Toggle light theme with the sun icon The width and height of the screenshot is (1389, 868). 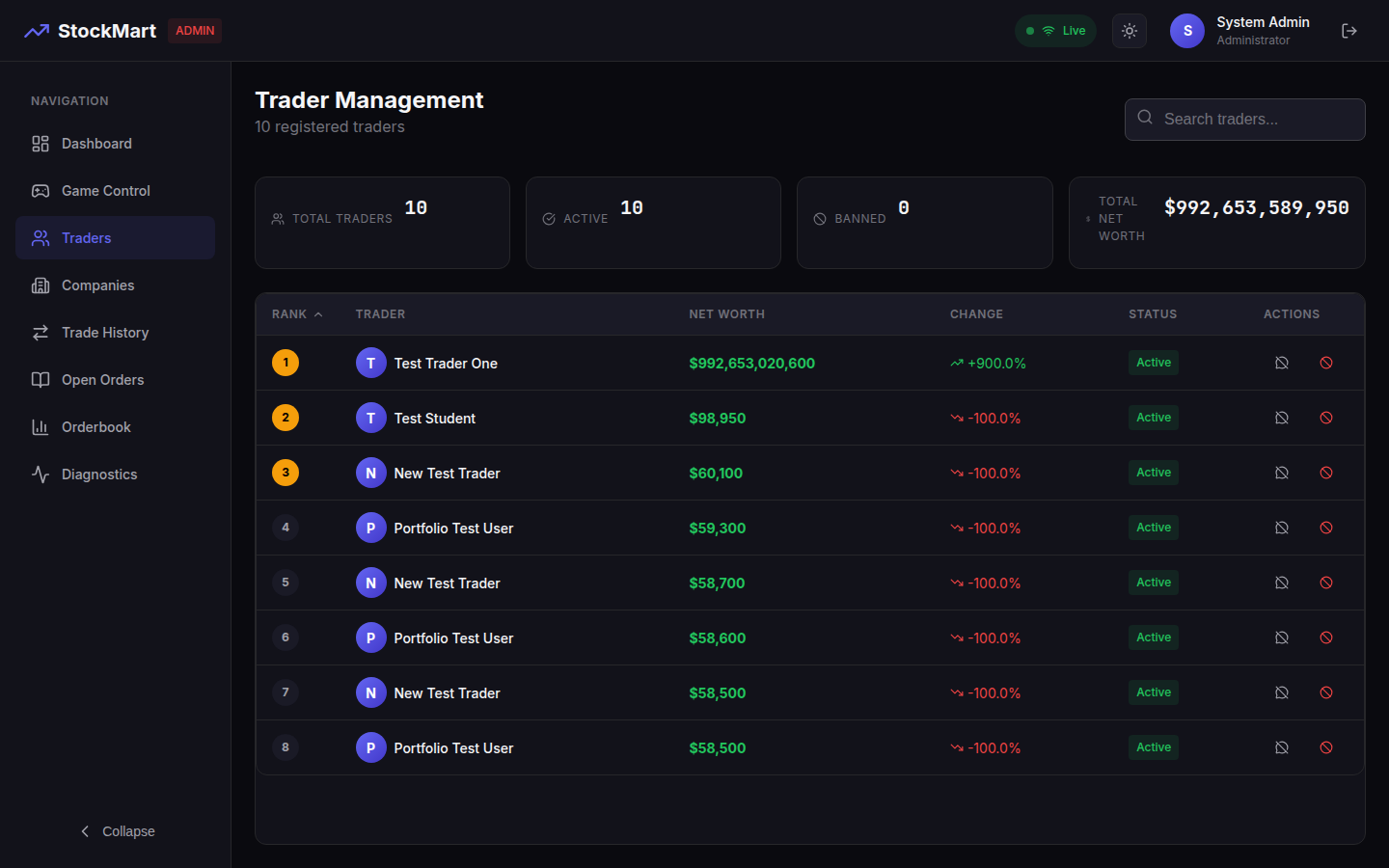coord(1129,30)
